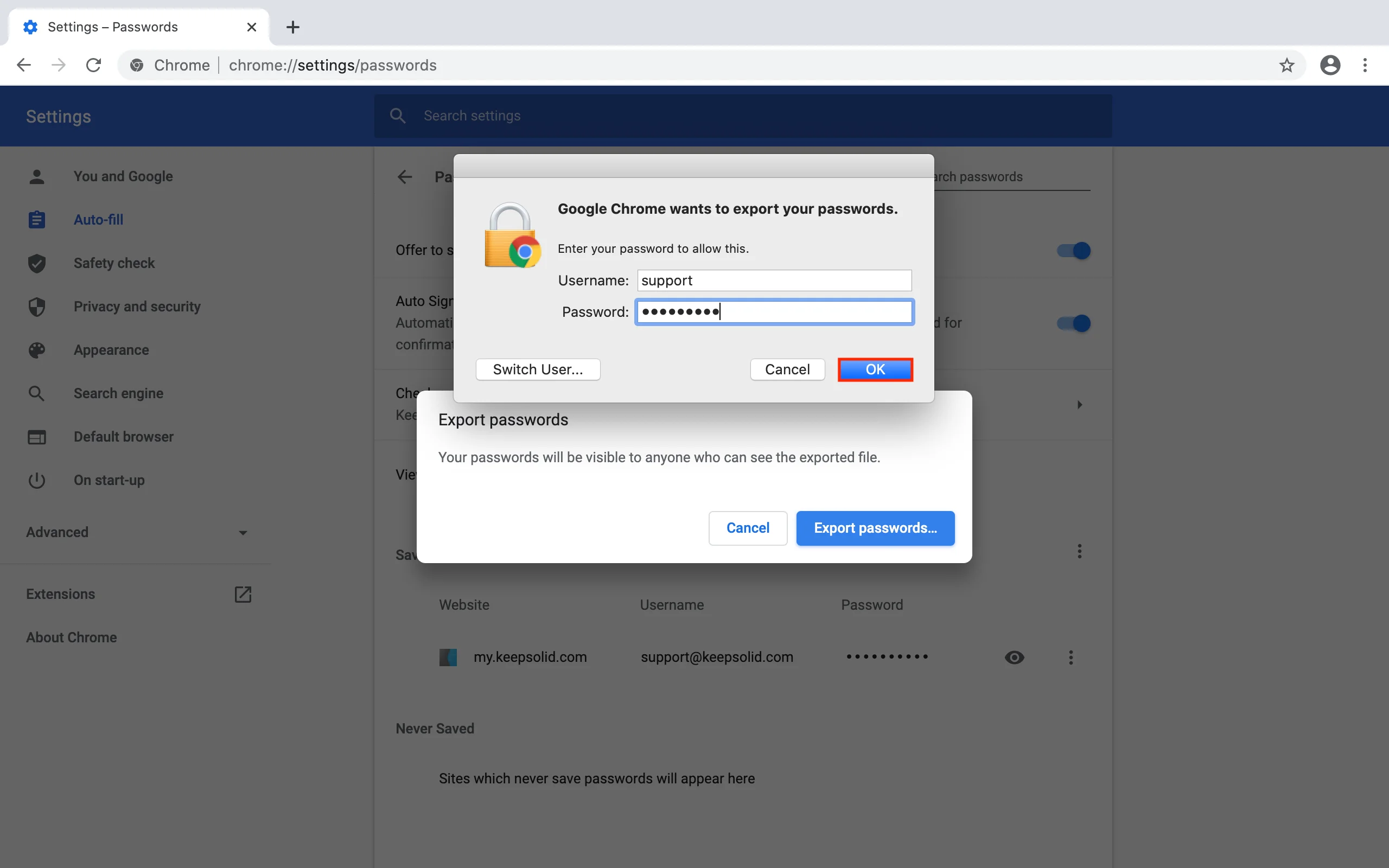Show my.keepsolid.com password with the eye icon
1389x868 pixels.
tap(1014, 658)
